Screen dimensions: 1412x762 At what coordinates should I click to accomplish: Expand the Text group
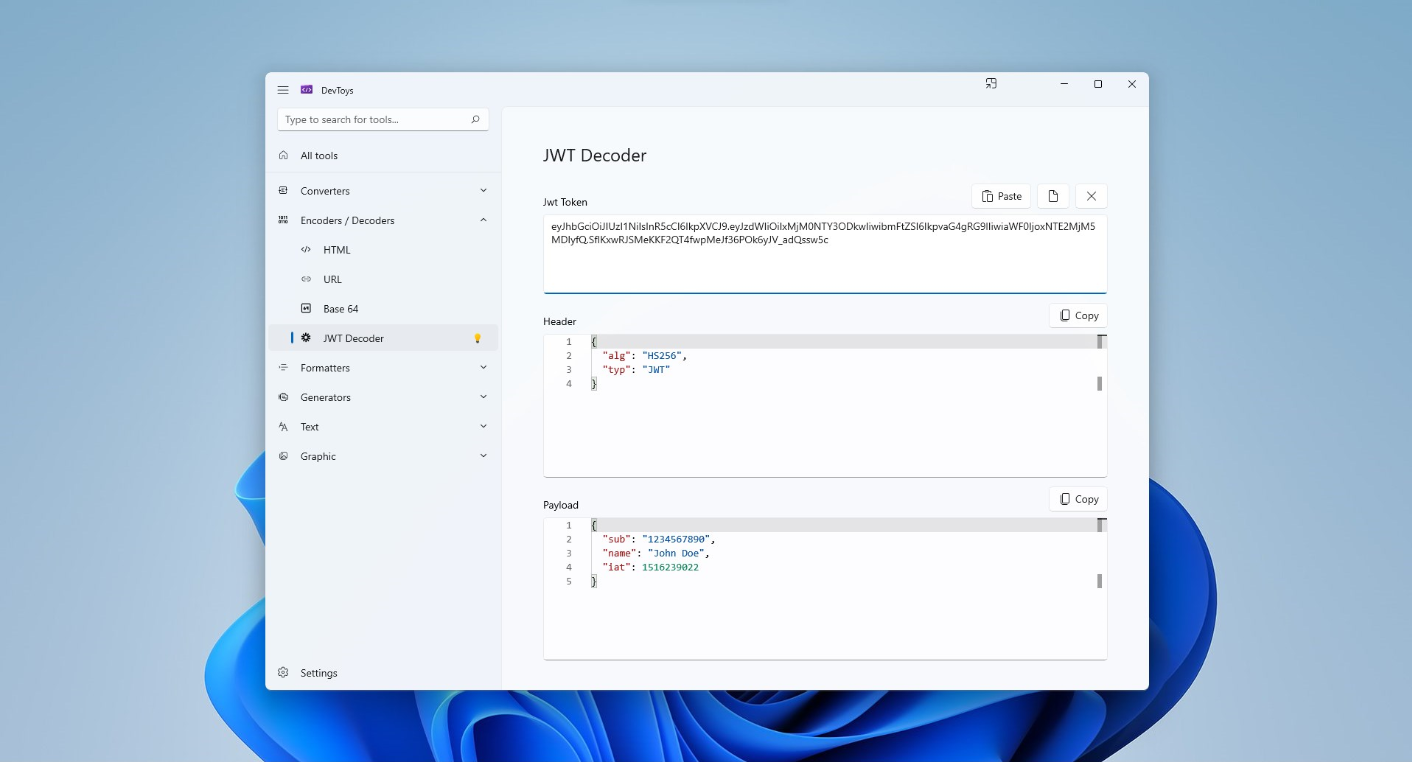click(x=484, y=427)
